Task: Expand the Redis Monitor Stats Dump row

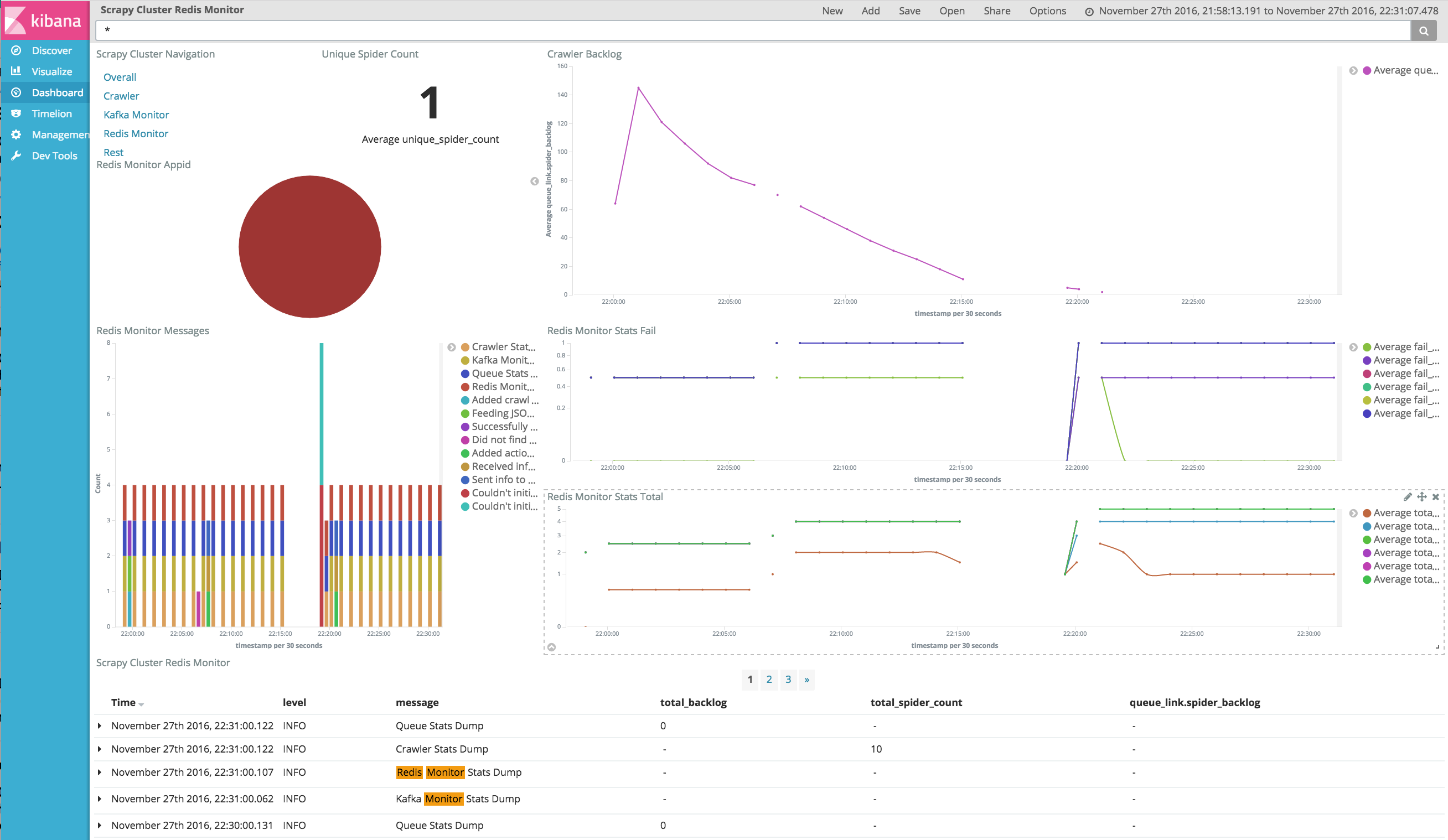Action: (100, 772)
